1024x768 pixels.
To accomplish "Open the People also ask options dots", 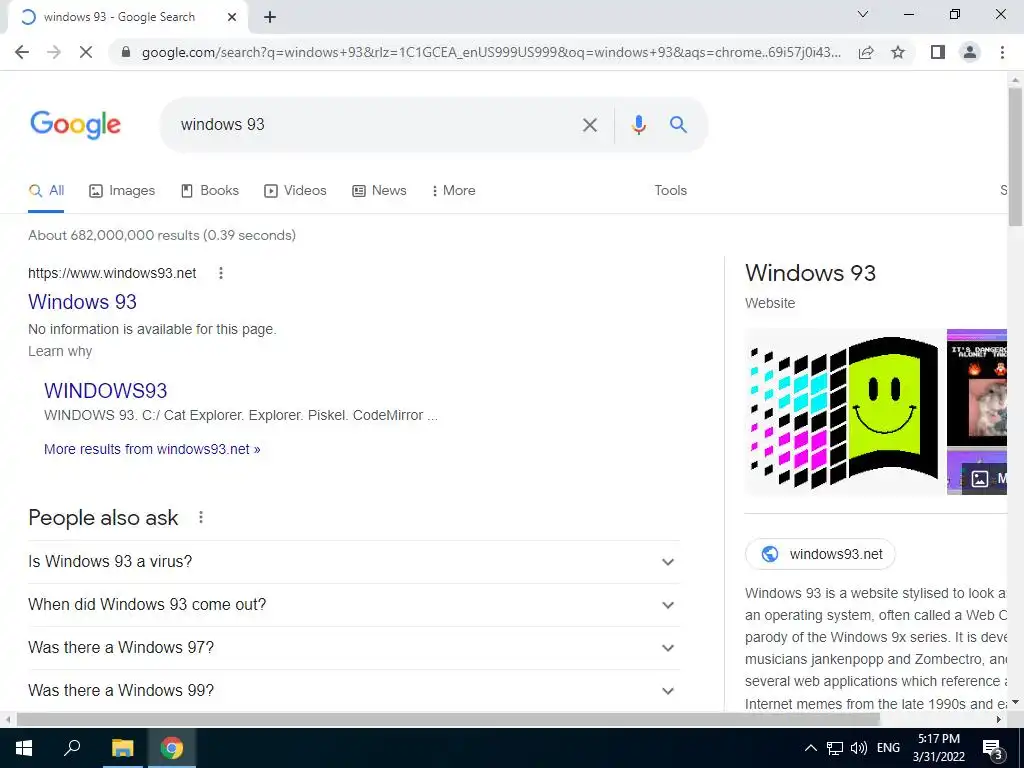I will pos(201,517).
